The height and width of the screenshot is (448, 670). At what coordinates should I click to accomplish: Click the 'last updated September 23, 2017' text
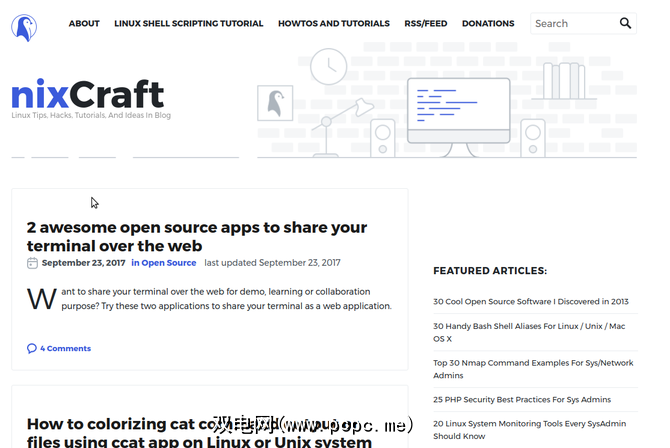tap(272, 263)
